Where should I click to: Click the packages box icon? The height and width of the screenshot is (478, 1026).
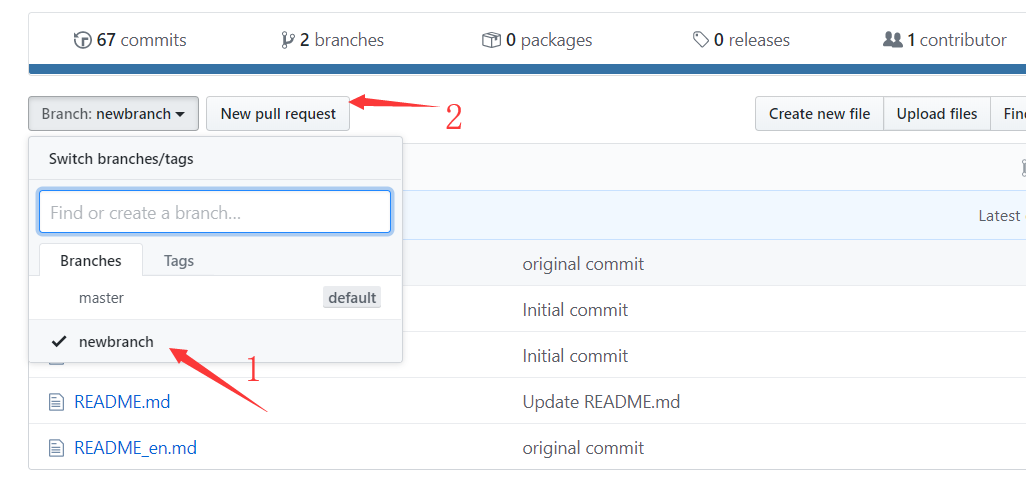point(491,40)
